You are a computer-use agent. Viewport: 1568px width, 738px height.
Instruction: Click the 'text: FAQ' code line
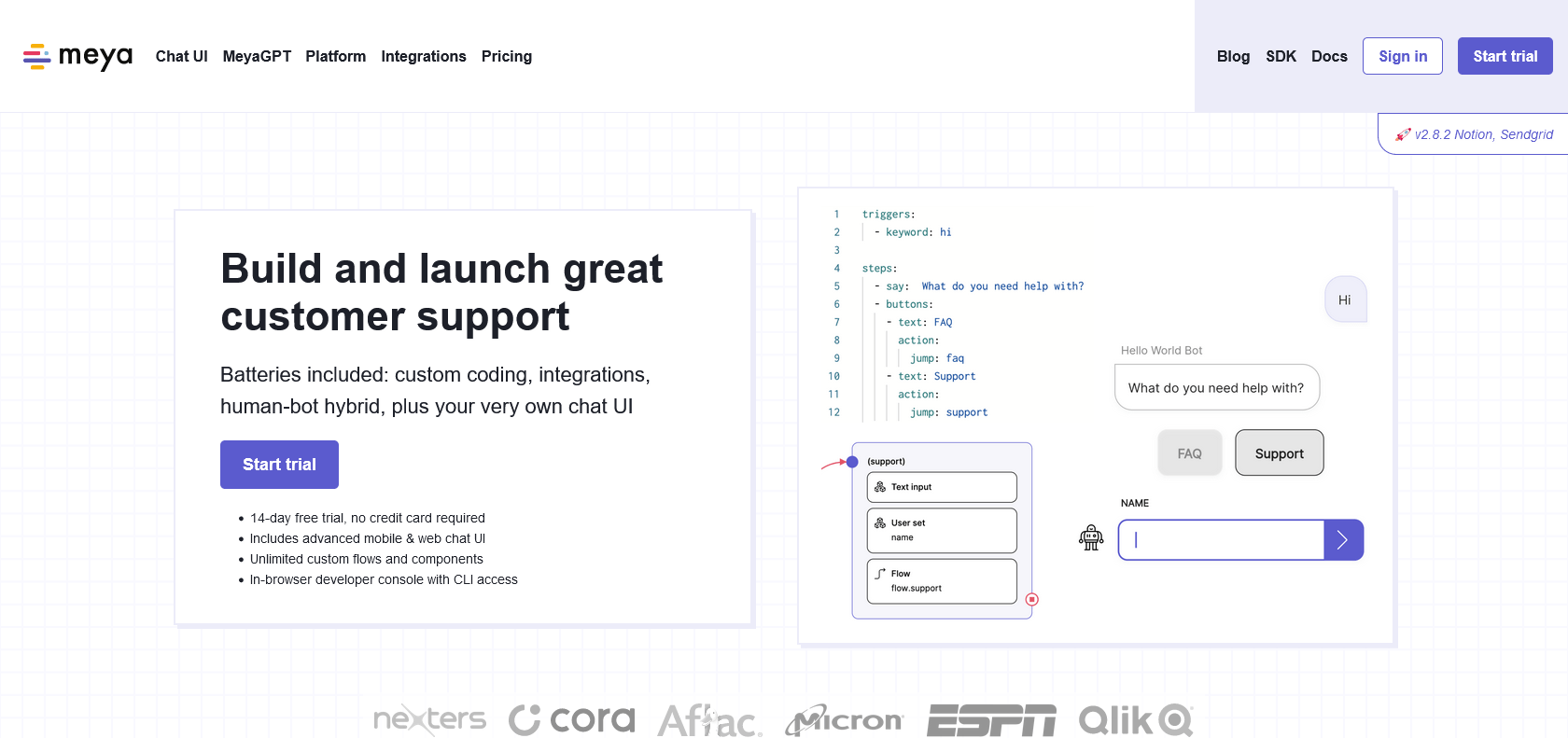click(x=919, y=323)
